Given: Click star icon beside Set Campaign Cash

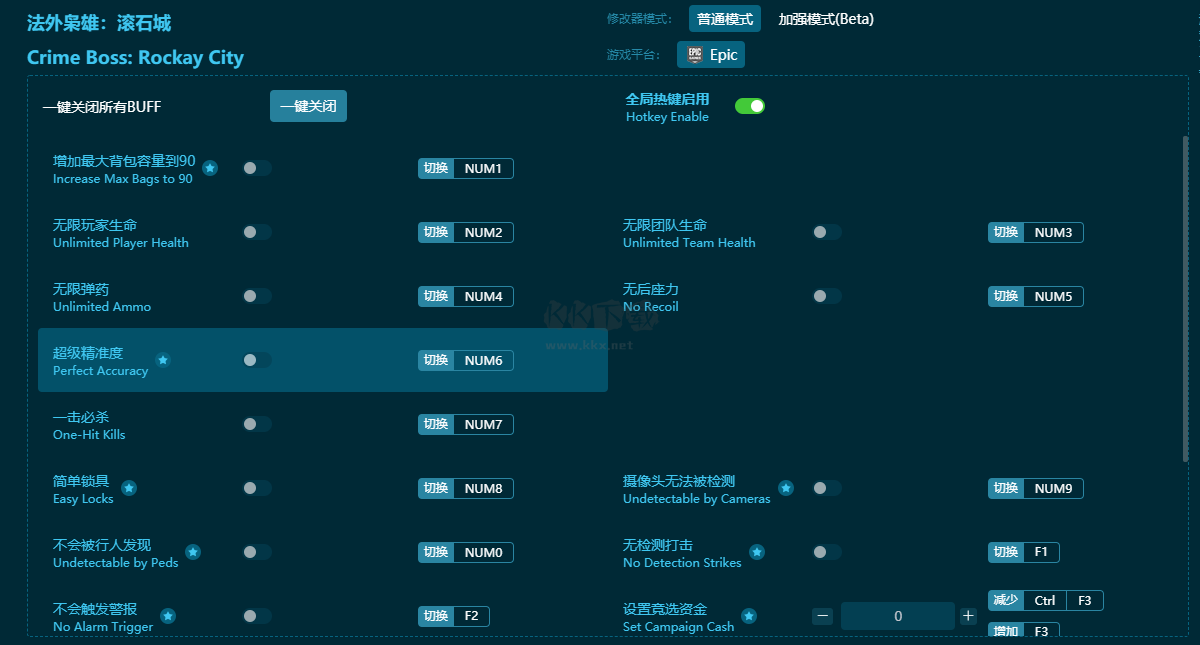Looking at the screenshot, I should pyautogui.click(x=749, y=616).
